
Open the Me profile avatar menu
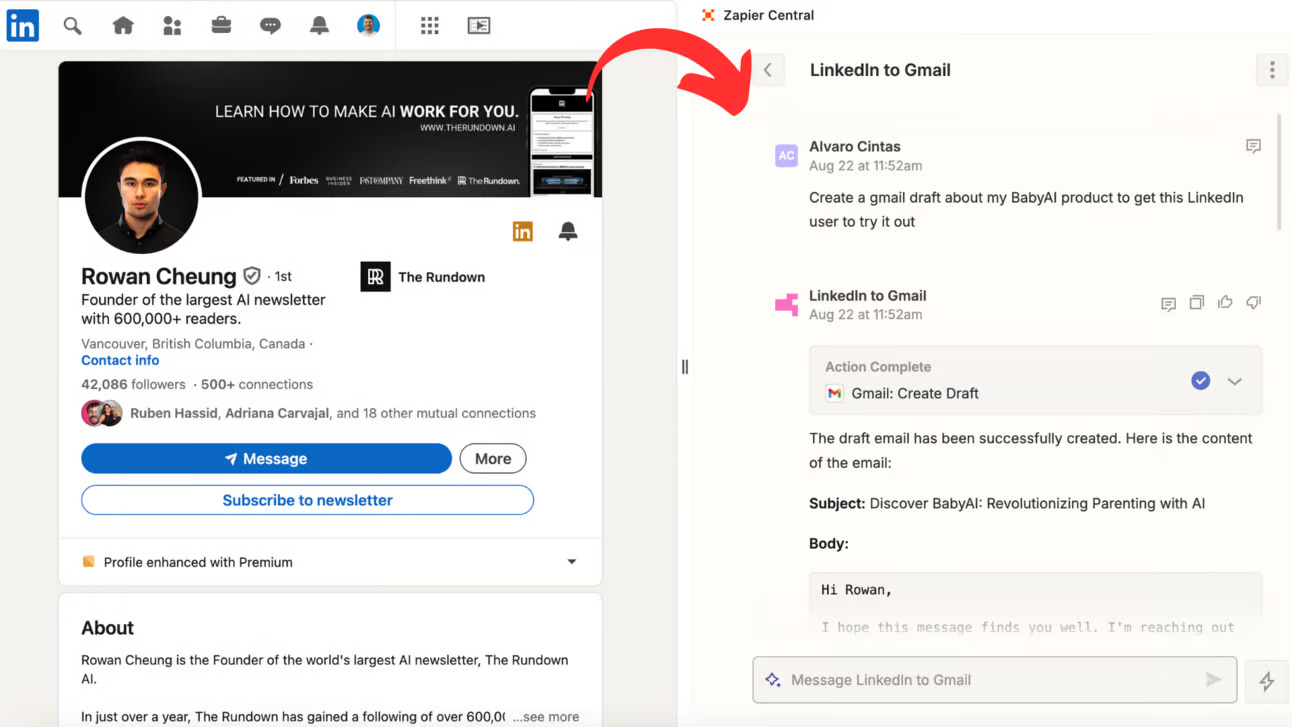(368, 26)
